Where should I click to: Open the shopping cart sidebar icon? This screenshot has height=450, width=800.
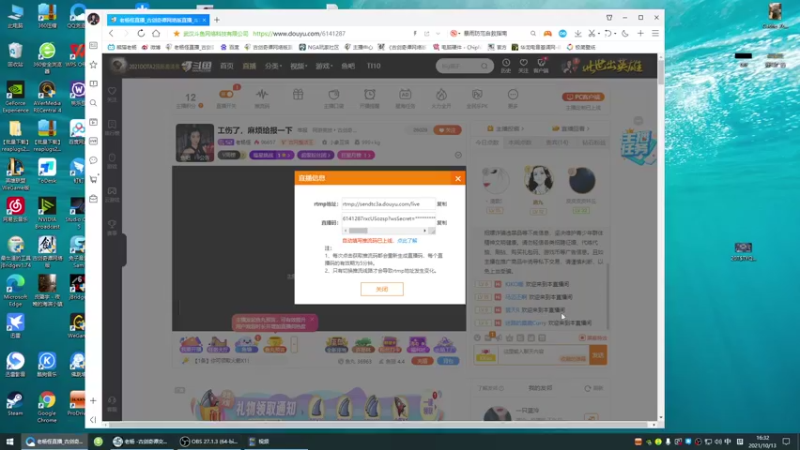tap(93, 179)
